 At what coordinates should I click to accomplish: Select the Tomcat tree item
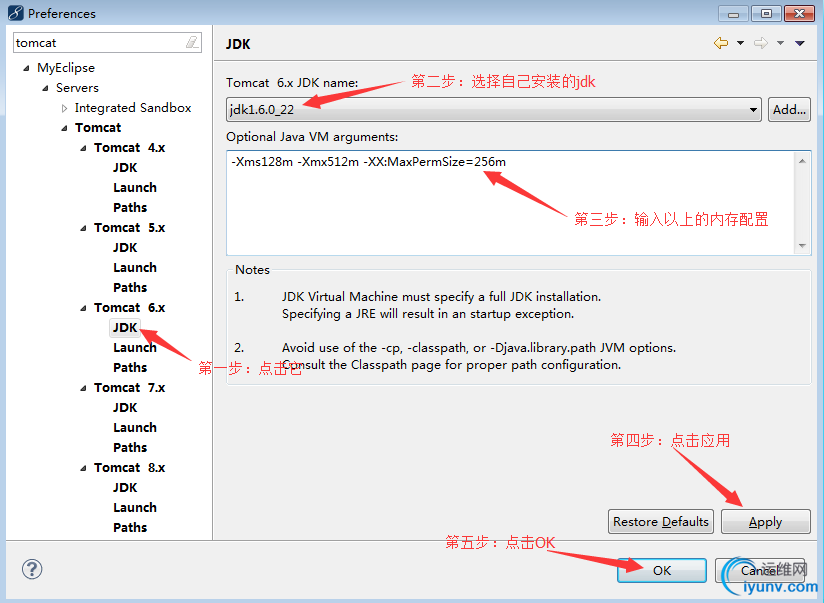(98, 128)
